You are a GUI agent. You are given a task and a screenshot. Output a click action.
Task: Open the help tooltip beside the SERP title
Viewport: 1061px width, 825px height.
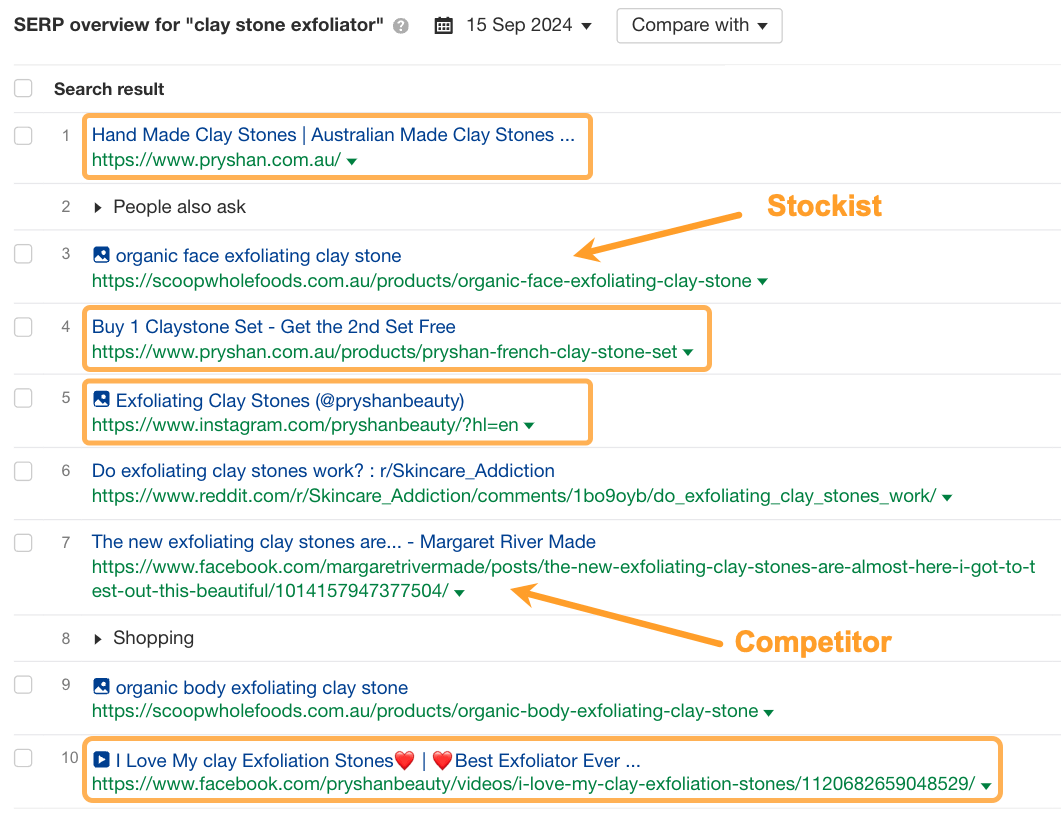[399, 25]
